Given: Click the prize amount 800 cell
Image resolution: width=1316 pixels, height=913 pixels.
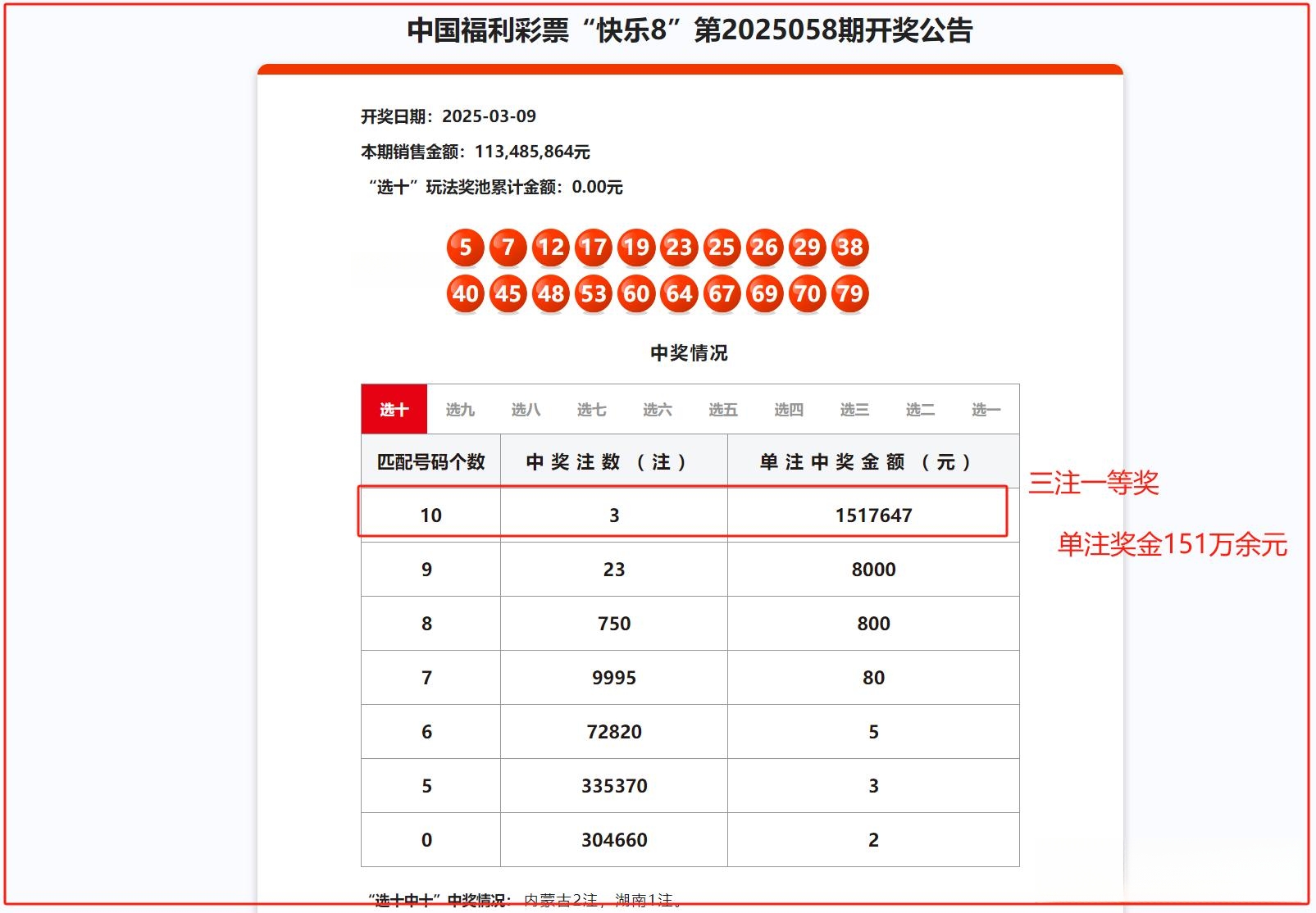Looking at the screenshot, I should click(873, 624).
